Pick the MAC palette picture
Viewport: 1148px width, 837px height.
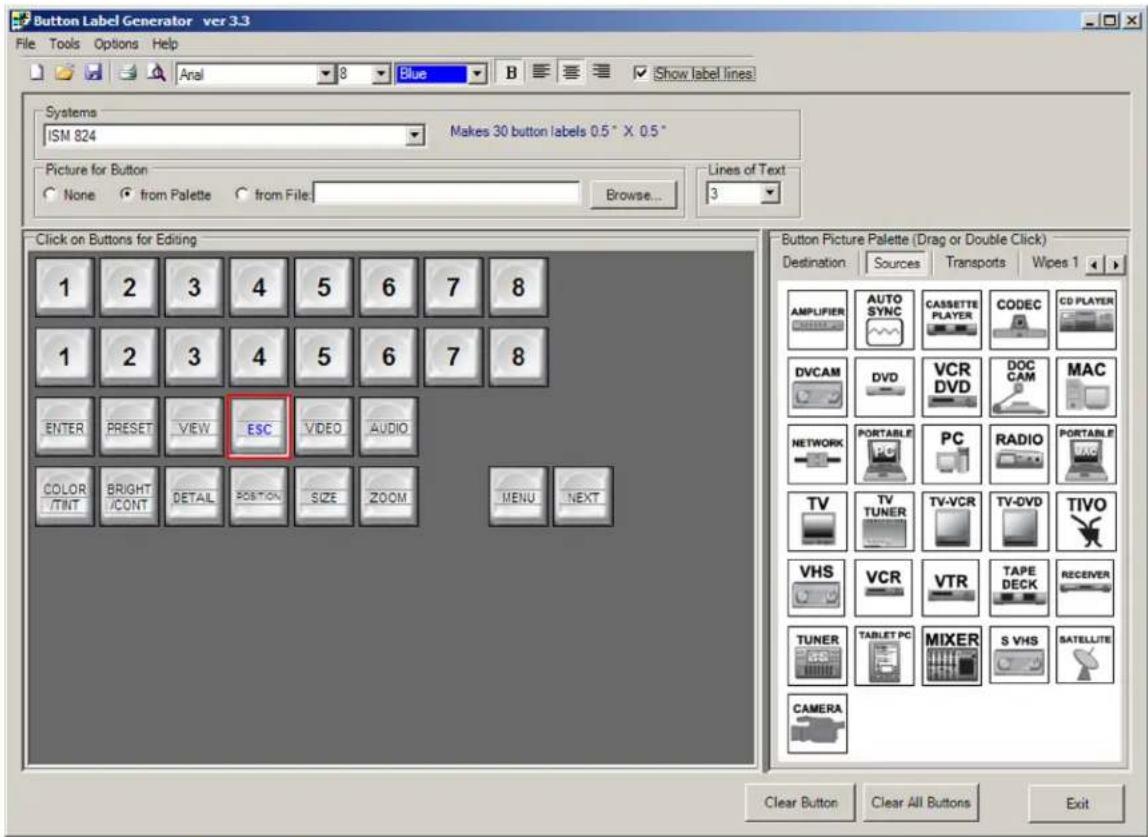pyautogui.click(x=1086, y=387)
